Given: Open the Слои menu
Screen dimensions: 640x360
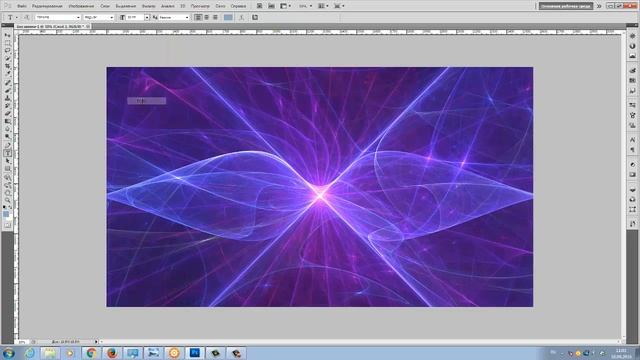Looking at the screenshot, I should (105, 6).
